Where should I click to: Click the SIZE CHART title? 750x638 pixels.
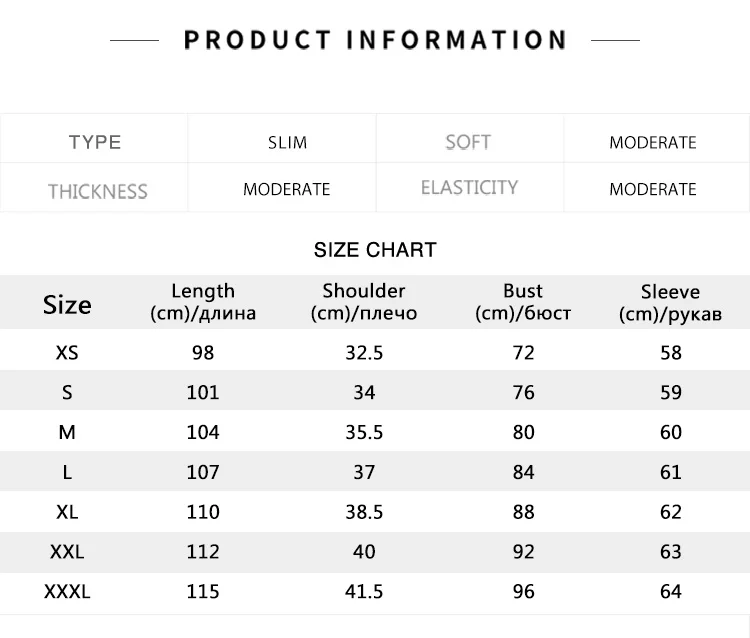point(375,250)
